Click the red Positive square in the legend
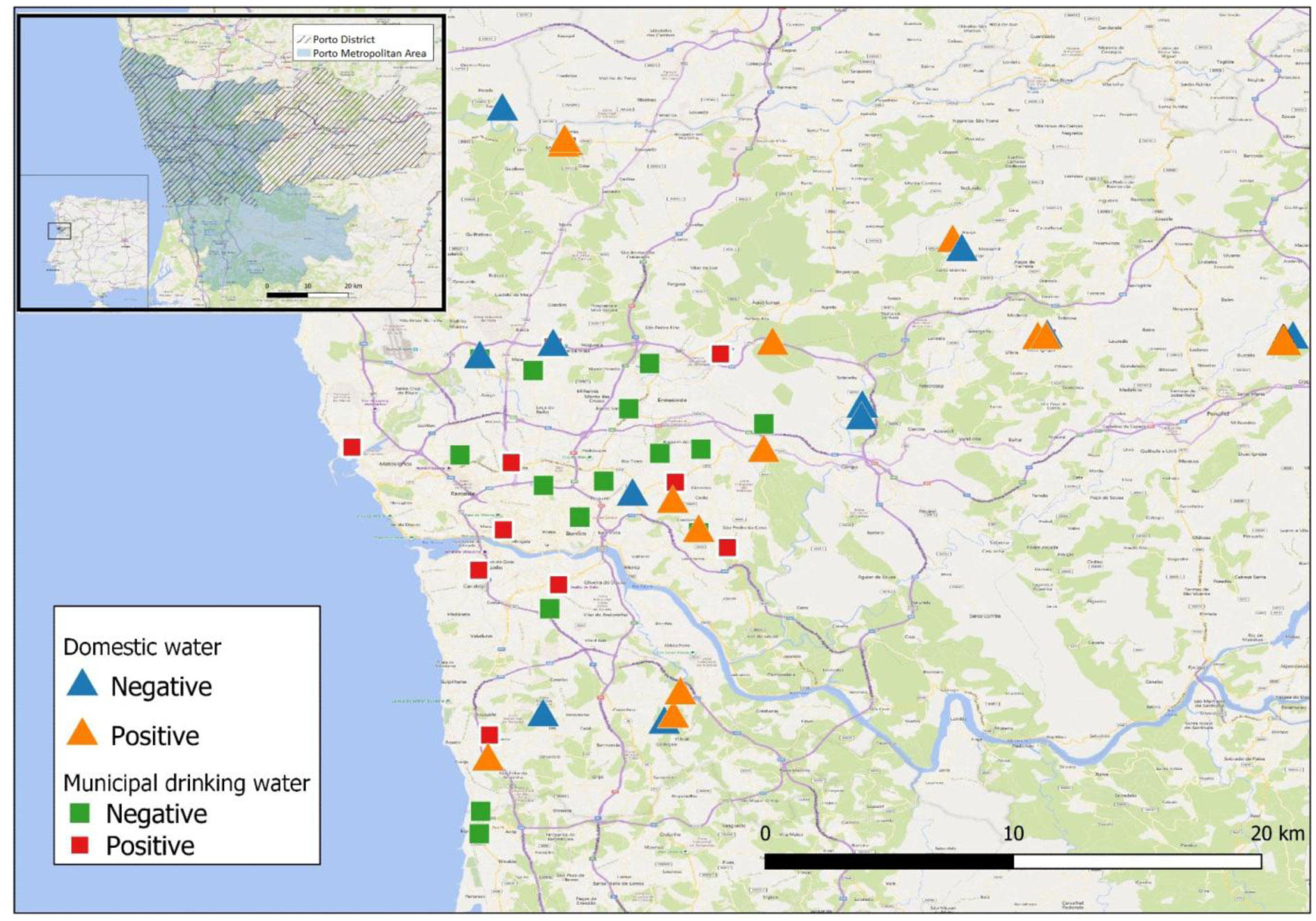1316x921 pixels. click(x=81, y=845)
